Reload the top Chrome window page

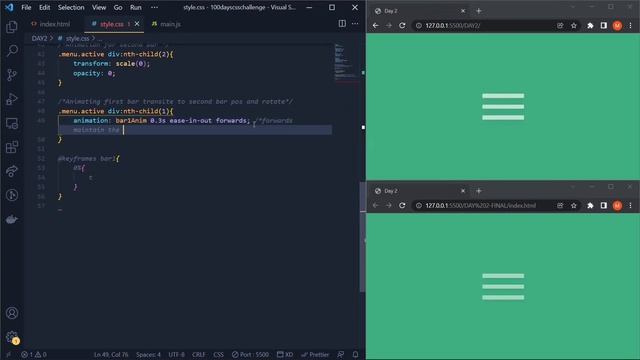tap(402, 25)
